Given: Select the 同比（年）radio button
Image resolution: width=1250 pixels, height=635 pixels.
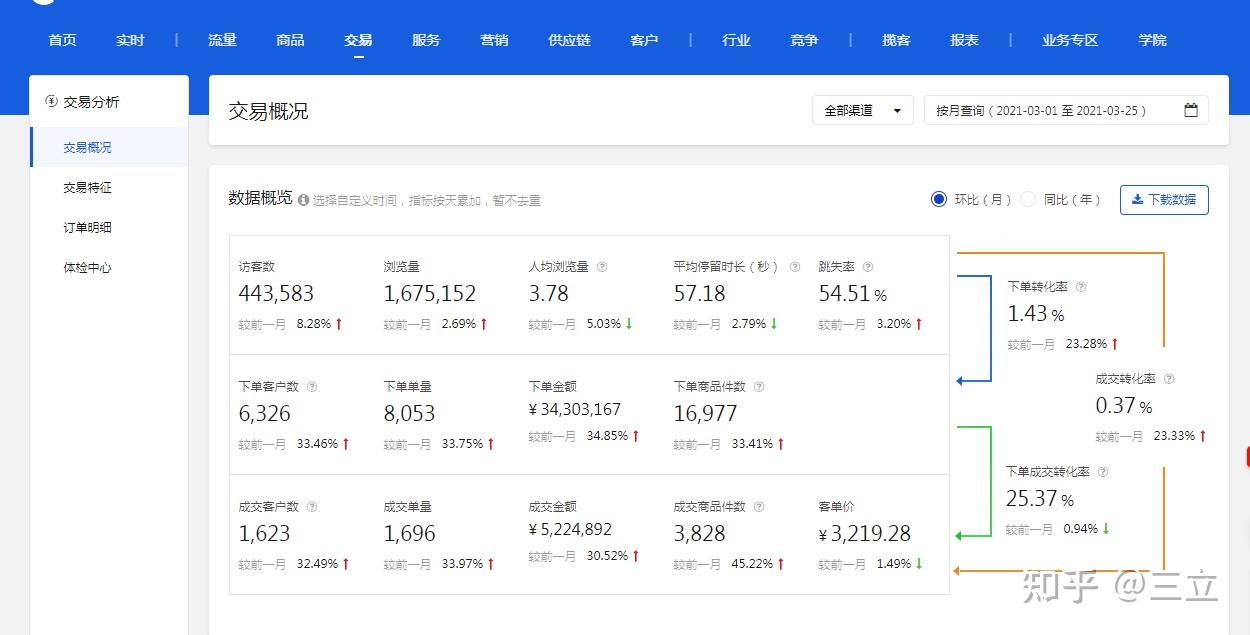Looking at the screenshot, I should 1028,199.
